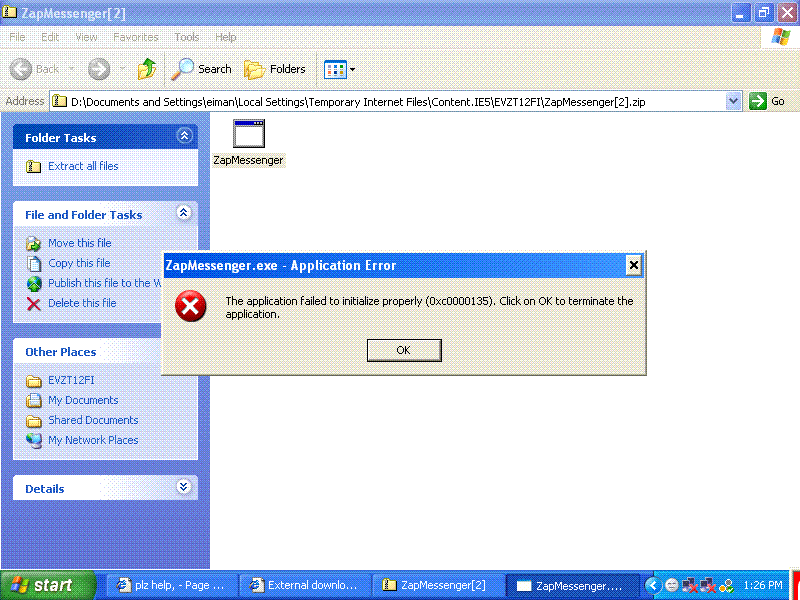Screen dimensions: 800x600
Task: Toggle the Folders pane button
Action: (275, 69)
